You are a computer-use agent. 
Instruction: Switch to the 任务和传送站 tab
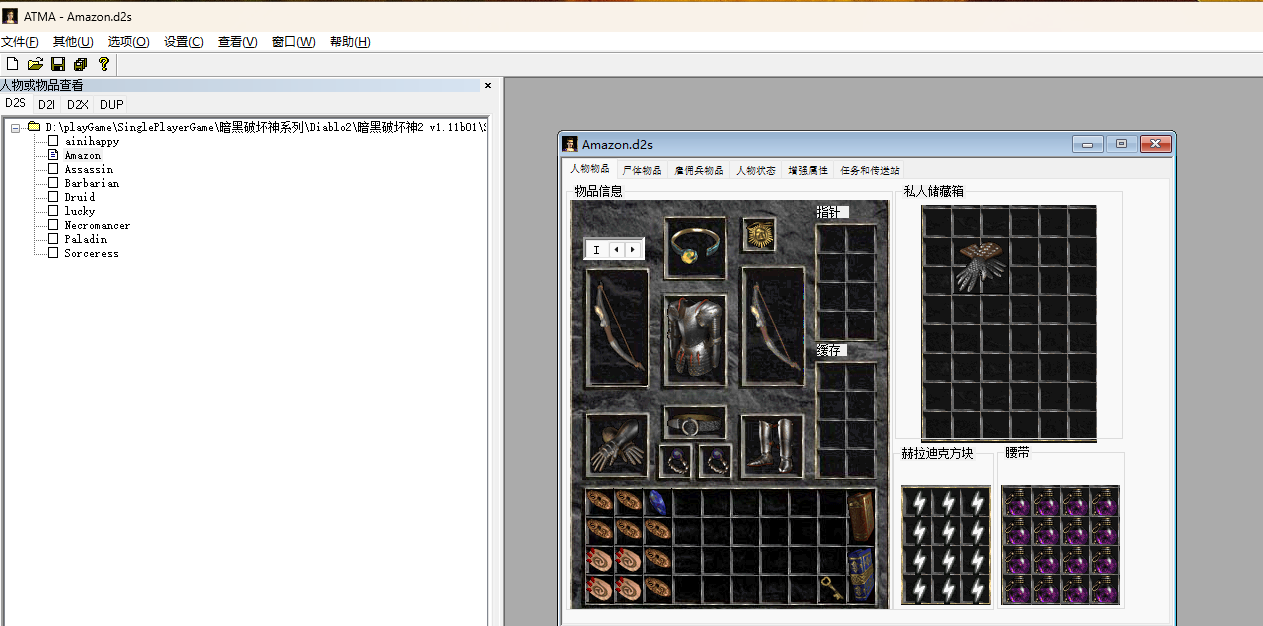coord(869,170)
